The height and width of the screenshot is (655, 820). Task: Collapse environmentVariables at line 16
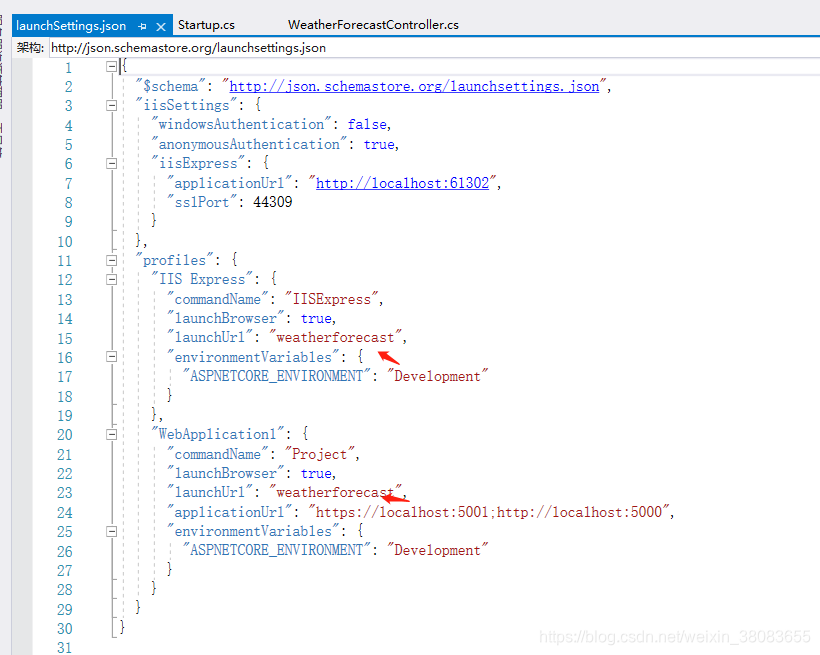111,357
